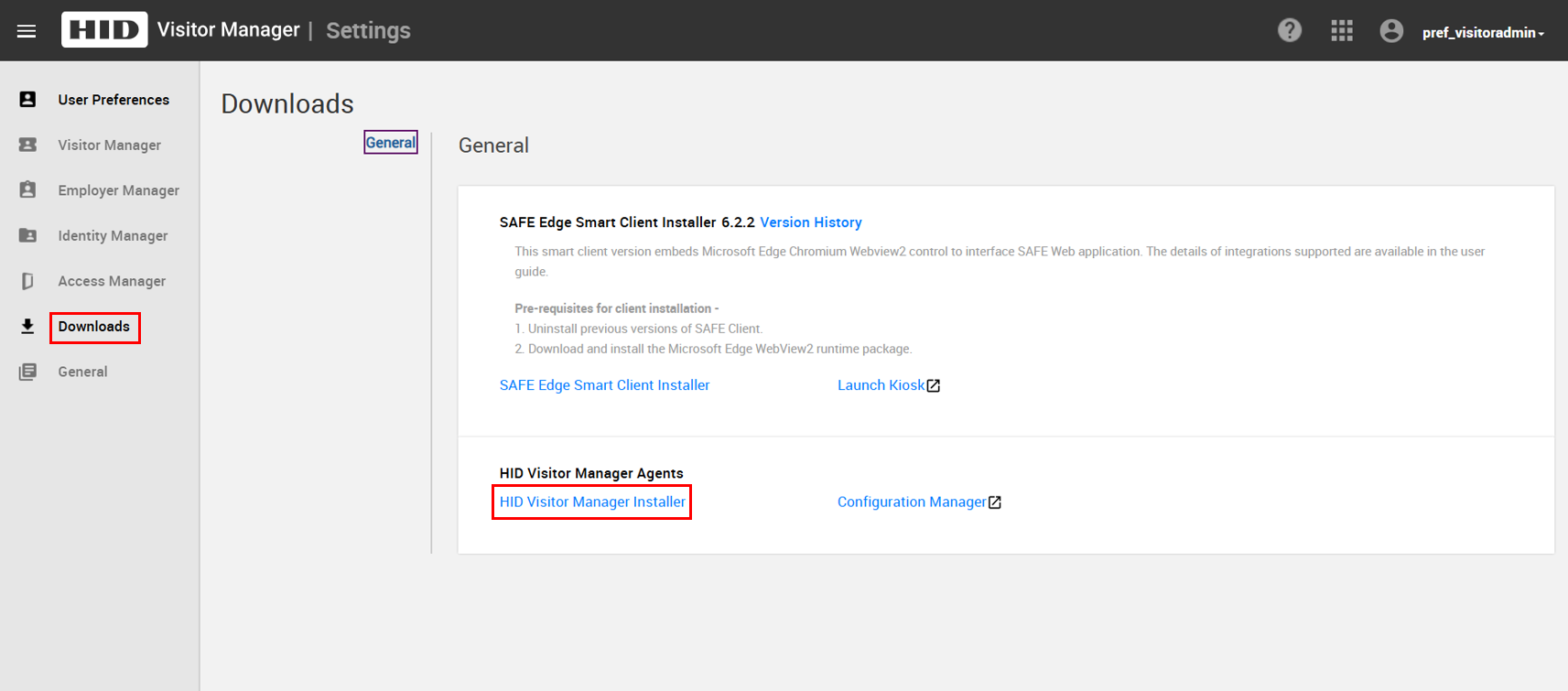Click the user profile avatar icon
This screenshot has height=691, width=1568.
pos(1391,31)
